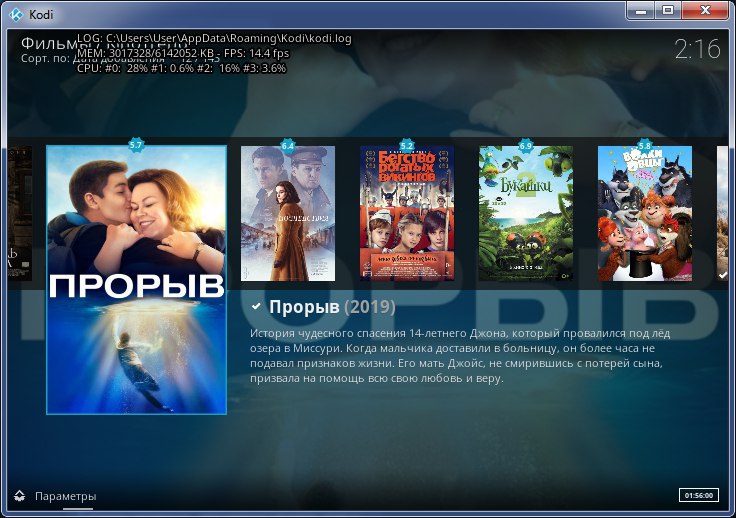This screenshot has width=736, height=518.
Task: Click the movie plot description text
Action: tap(460, 356)
